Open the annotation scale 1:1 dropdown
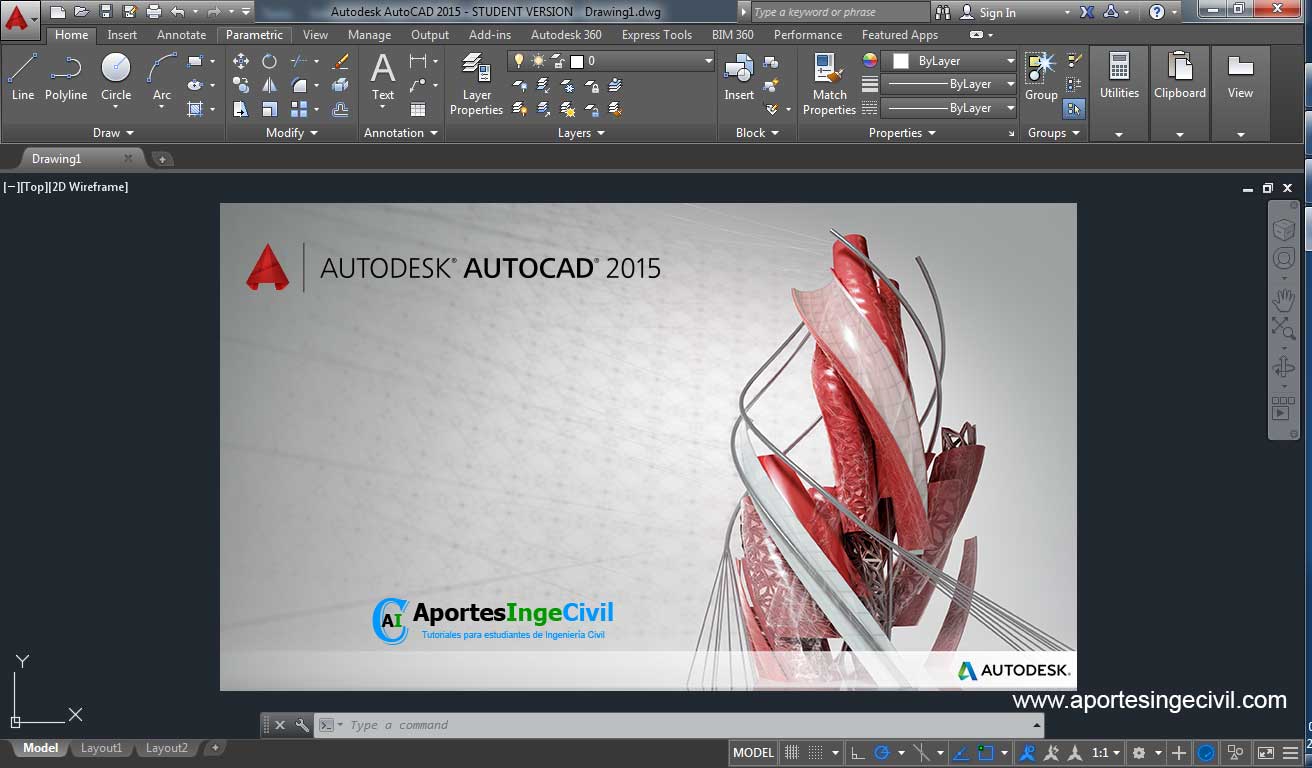1312x768 pixels. [x=1106, y=753]
